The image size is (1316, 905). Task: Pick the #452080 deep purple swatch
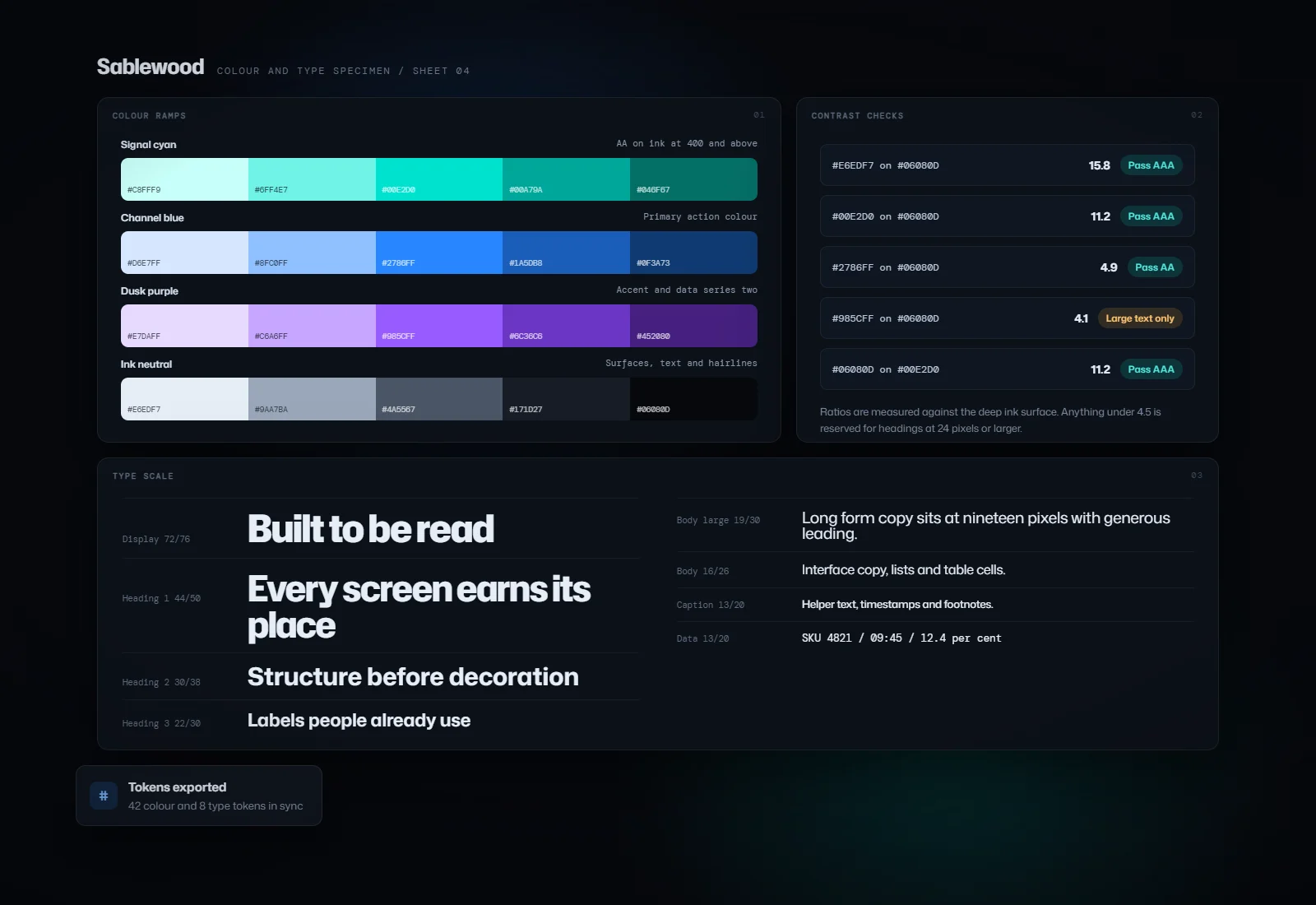tap(694, 326)
